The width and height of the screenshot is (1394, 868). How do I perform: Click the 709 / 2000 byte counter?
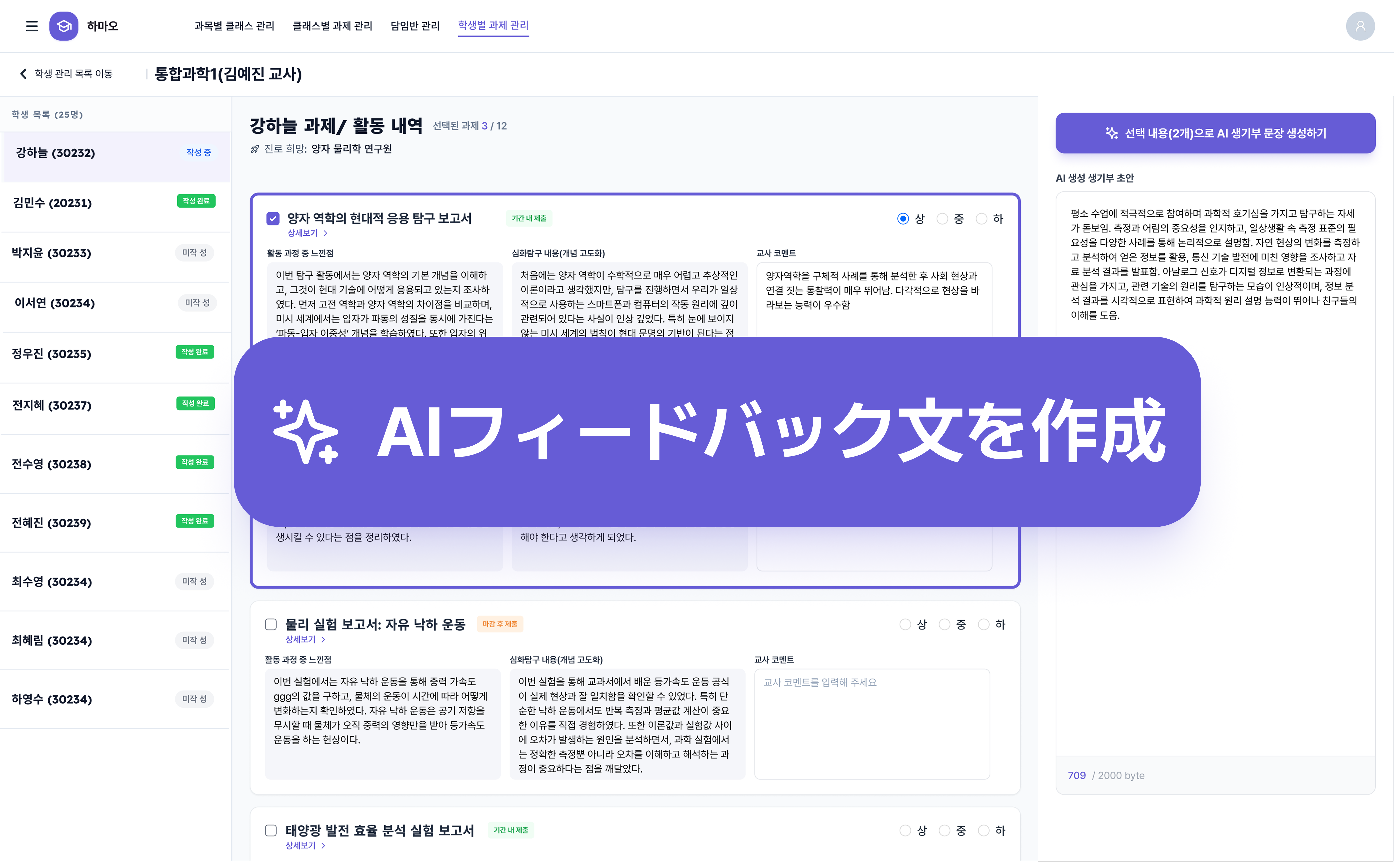click(1106, 776)
